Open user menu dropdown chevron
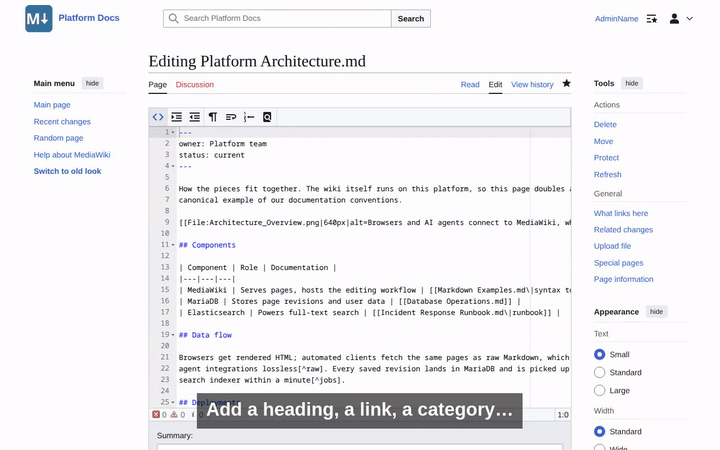 click(689, 19)
